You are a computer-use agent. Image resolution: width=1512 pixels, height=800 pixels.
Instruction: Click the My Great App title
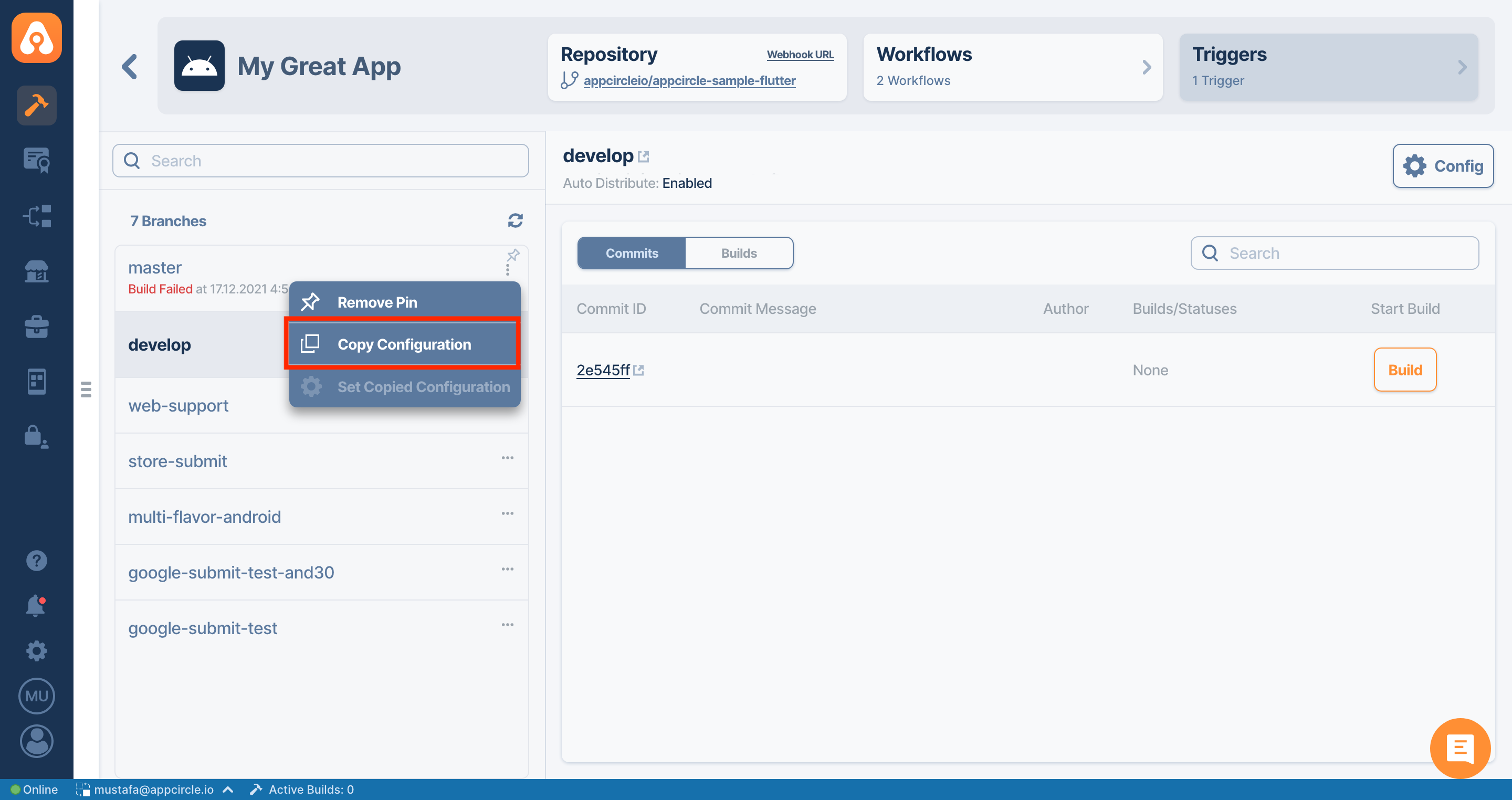tap(319, 66)
